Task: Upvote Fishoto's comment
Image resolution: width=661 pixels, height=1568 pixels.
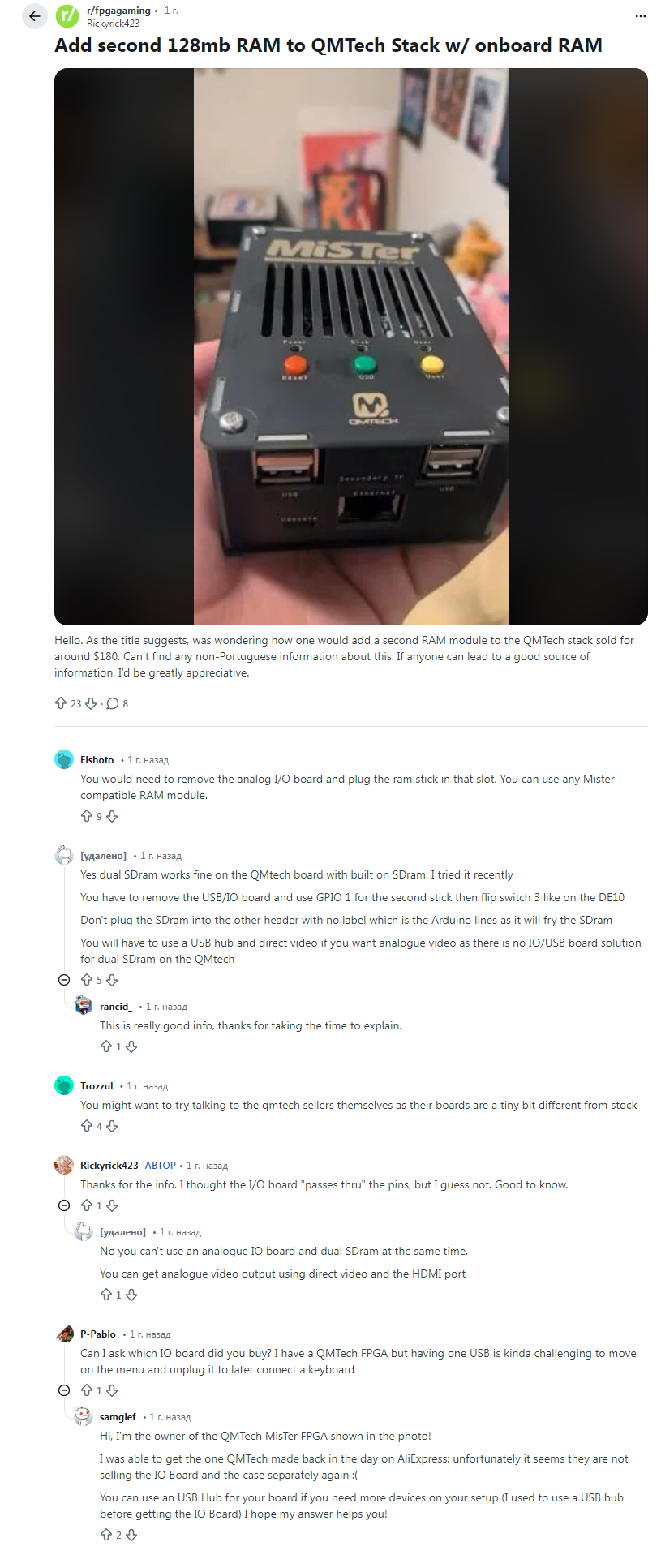Action: tap(87, 816)
